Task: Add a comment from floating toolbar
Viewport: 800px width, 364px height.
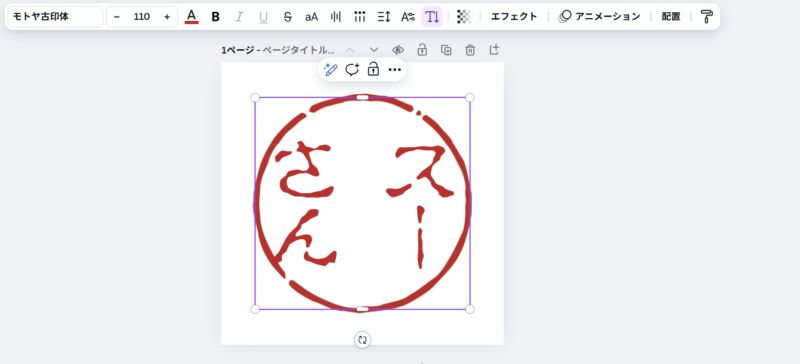Action: click(x=352, y=69)
